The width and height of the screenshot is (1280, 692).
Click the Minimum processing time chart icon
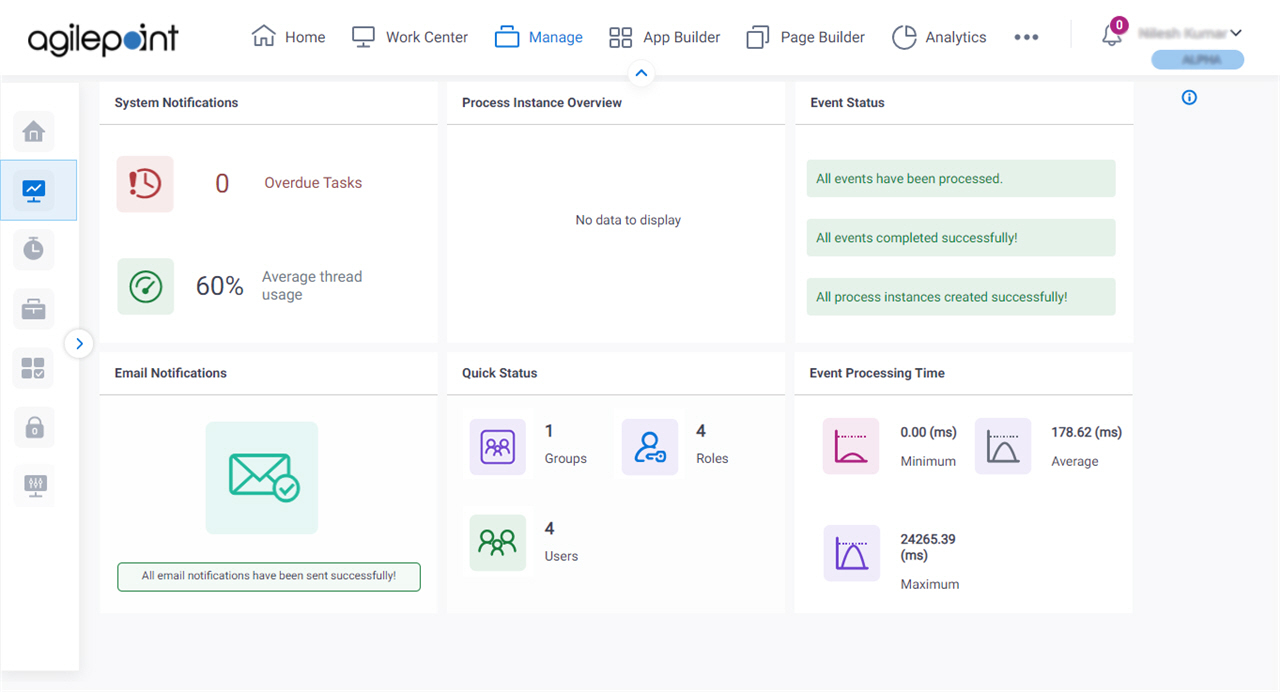coord(851,446)
